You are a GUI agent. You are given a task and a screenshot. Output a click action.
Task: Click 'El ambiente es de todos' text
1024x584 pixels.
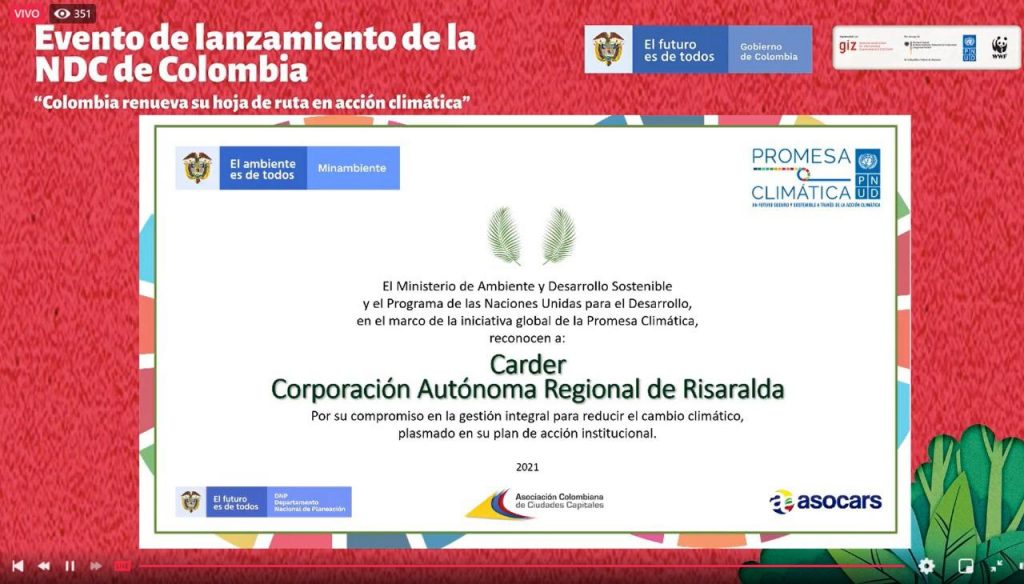(x=263, y=169)
